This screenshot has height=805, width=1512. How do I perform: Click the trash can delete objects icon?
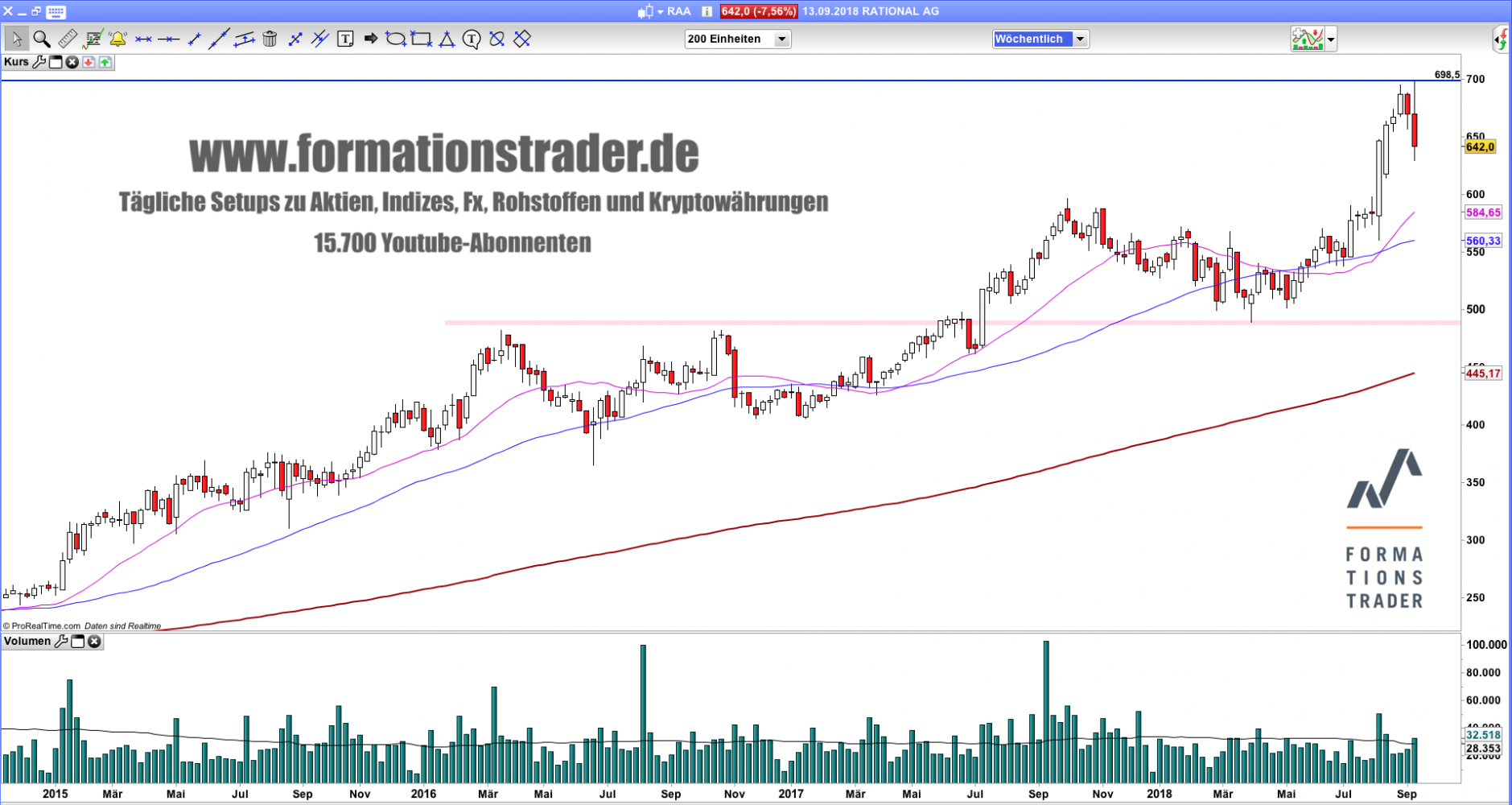[x=270, y=39]
